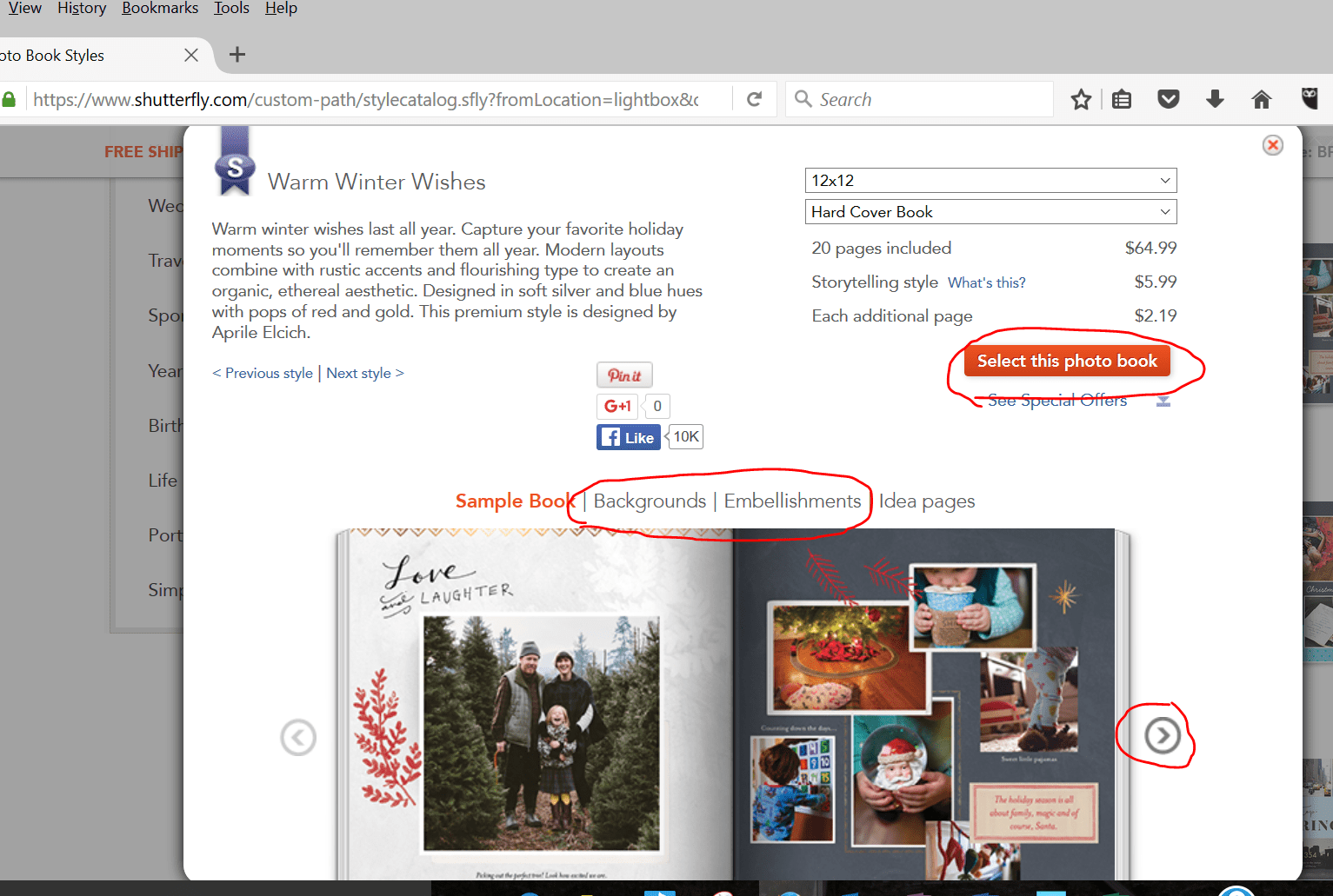The width and height of the screenshot is (1333, 896).
Task: Click the Each additional page label
Action: pos(892,316)
